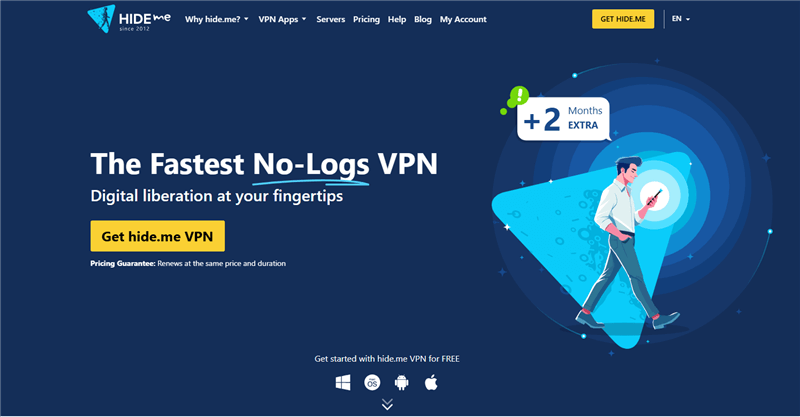Go to the Servers page
The height and width of the screenshot is (417, 800).
[331, 19]
